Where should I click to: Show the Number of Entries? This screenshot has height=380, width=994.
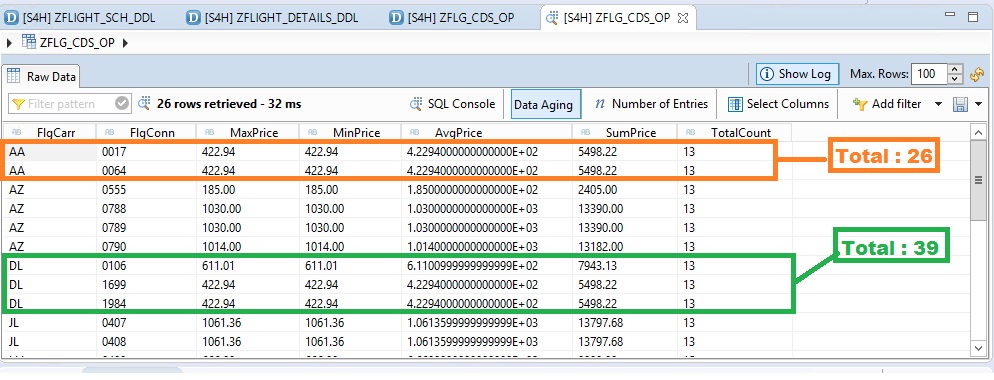(651, 104)
